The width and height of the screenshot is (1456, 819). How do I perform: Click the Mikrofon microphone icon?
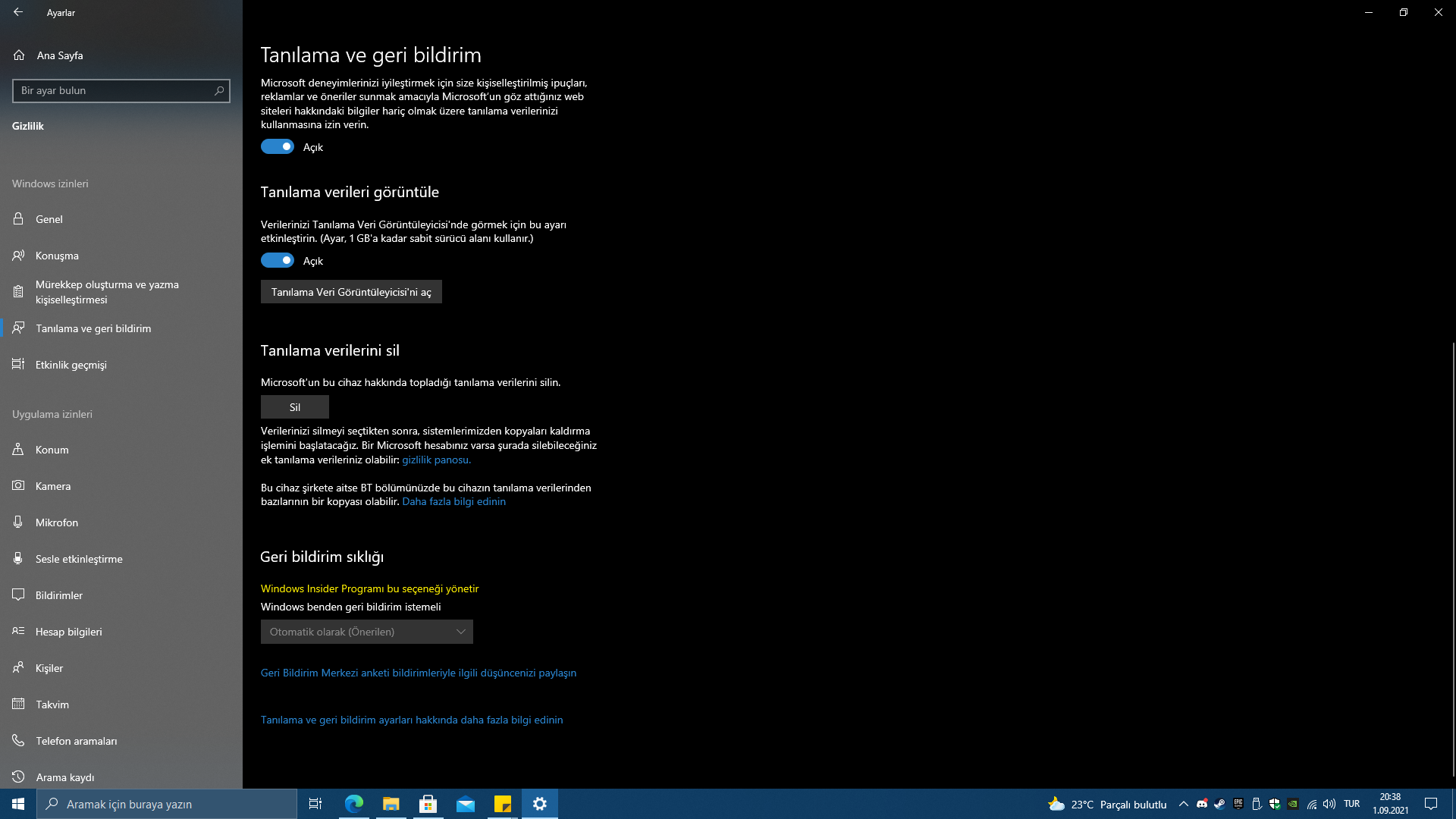[x=18, y=522]
